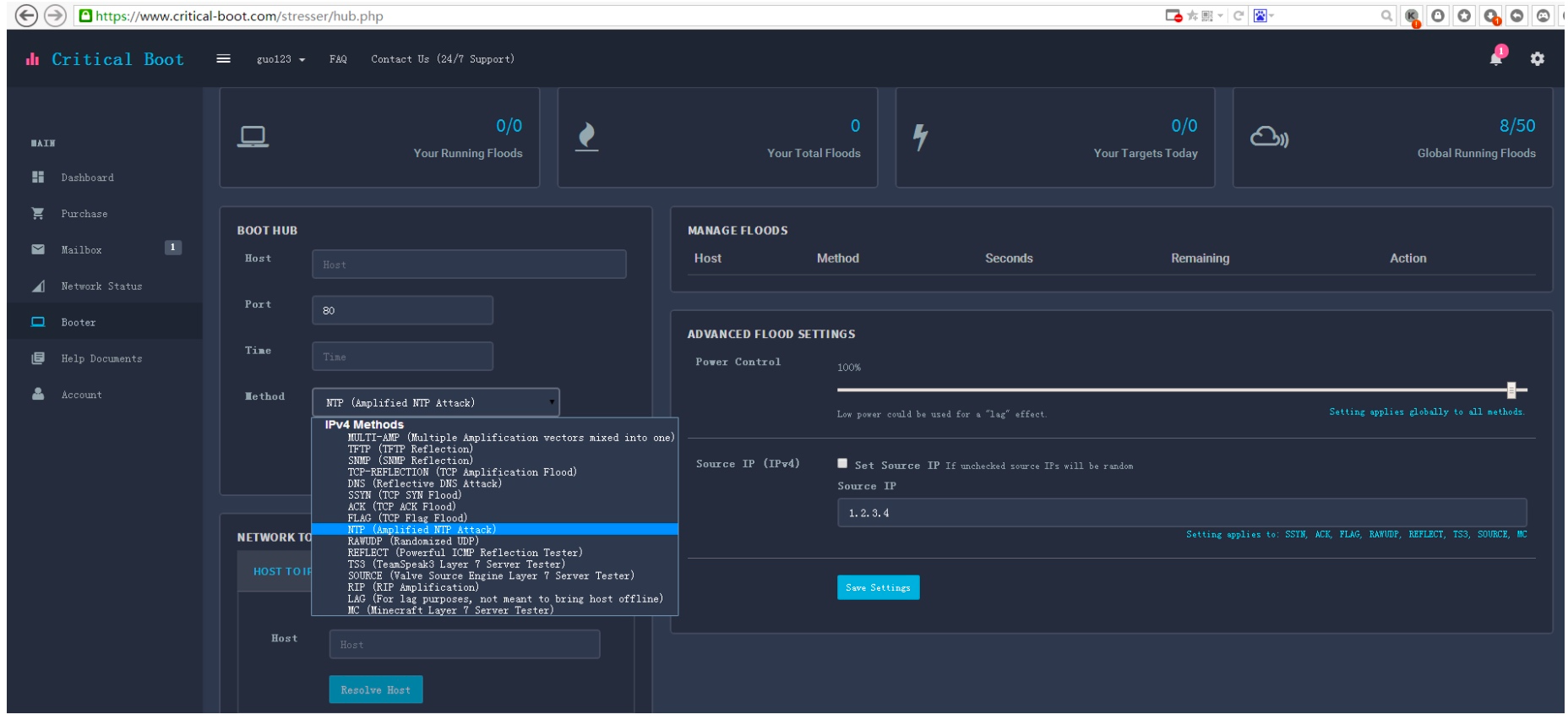Open the QR code icon in address bar
Image resolution: width=1568 pixels, height=720 pixels.
1207,15
